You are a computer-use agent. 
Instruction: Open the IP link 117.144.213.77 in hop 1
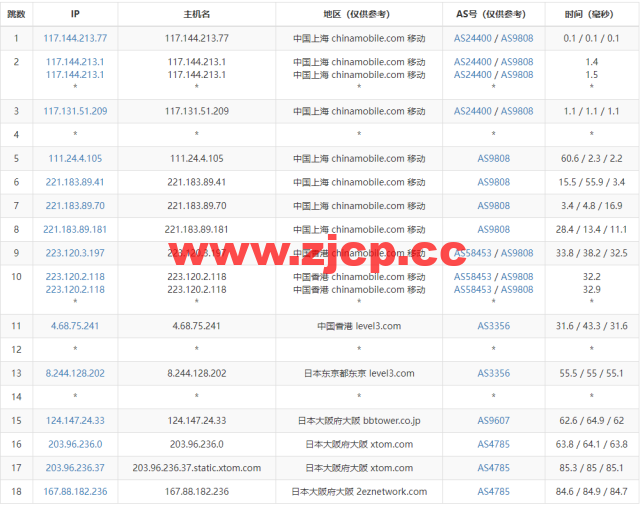tap(75, 38)
